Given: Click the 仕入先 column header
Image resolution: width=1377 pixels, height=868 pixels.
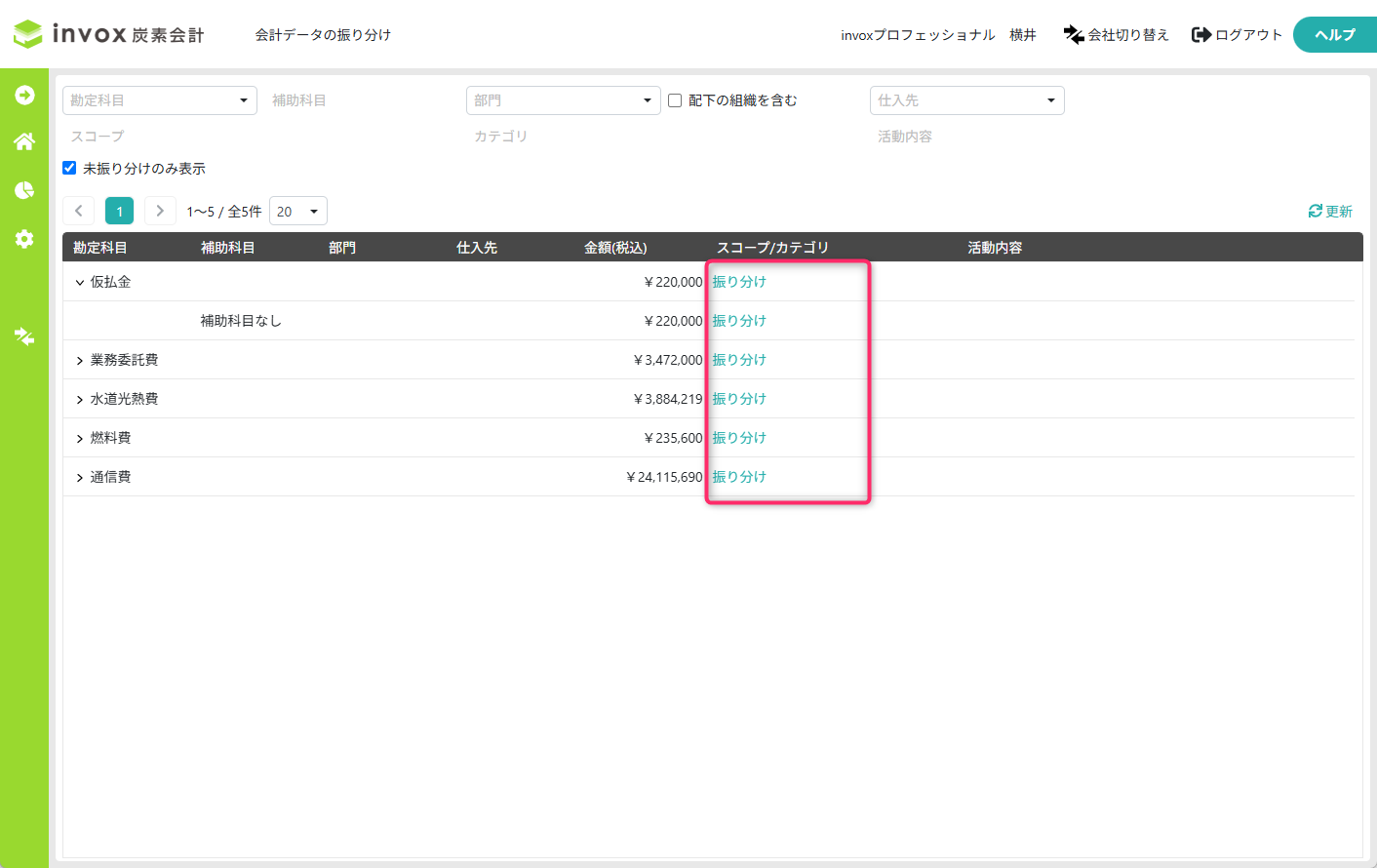Looking at the screenshot, I should [x=477, y=248].
